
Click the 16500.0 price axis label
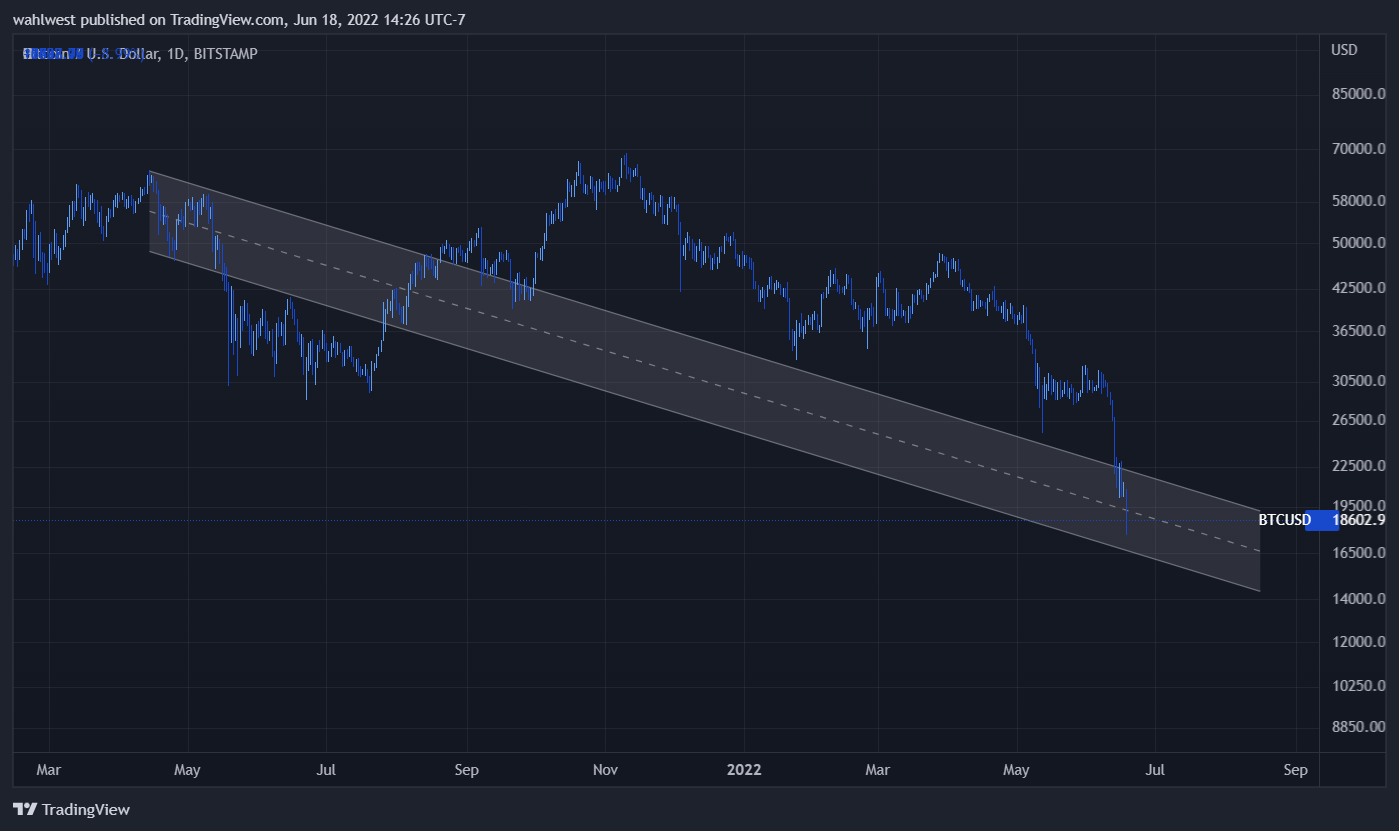click(1360, 553)
